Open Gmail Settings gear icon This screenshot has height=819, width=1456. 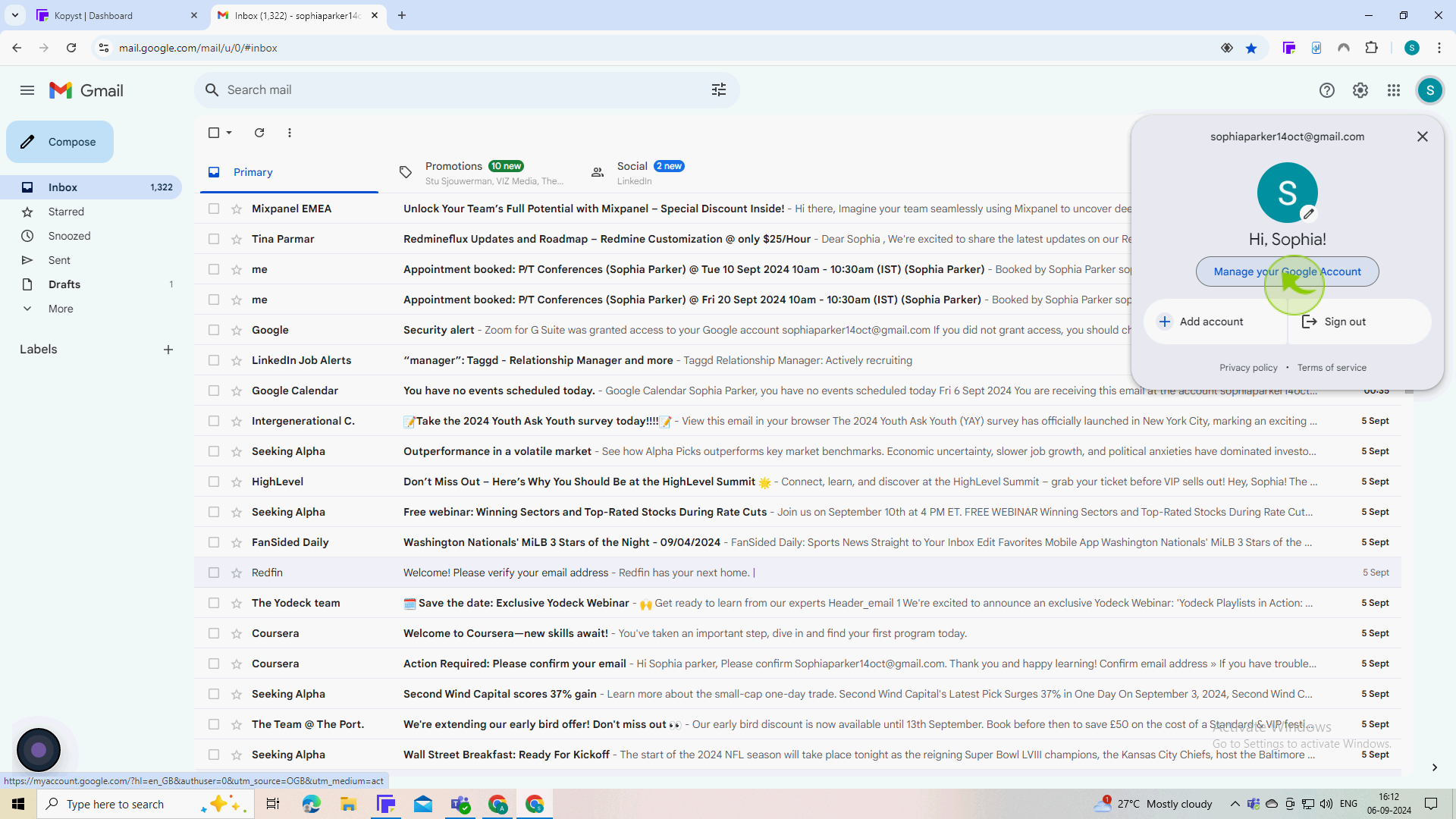coord(1360,90)
